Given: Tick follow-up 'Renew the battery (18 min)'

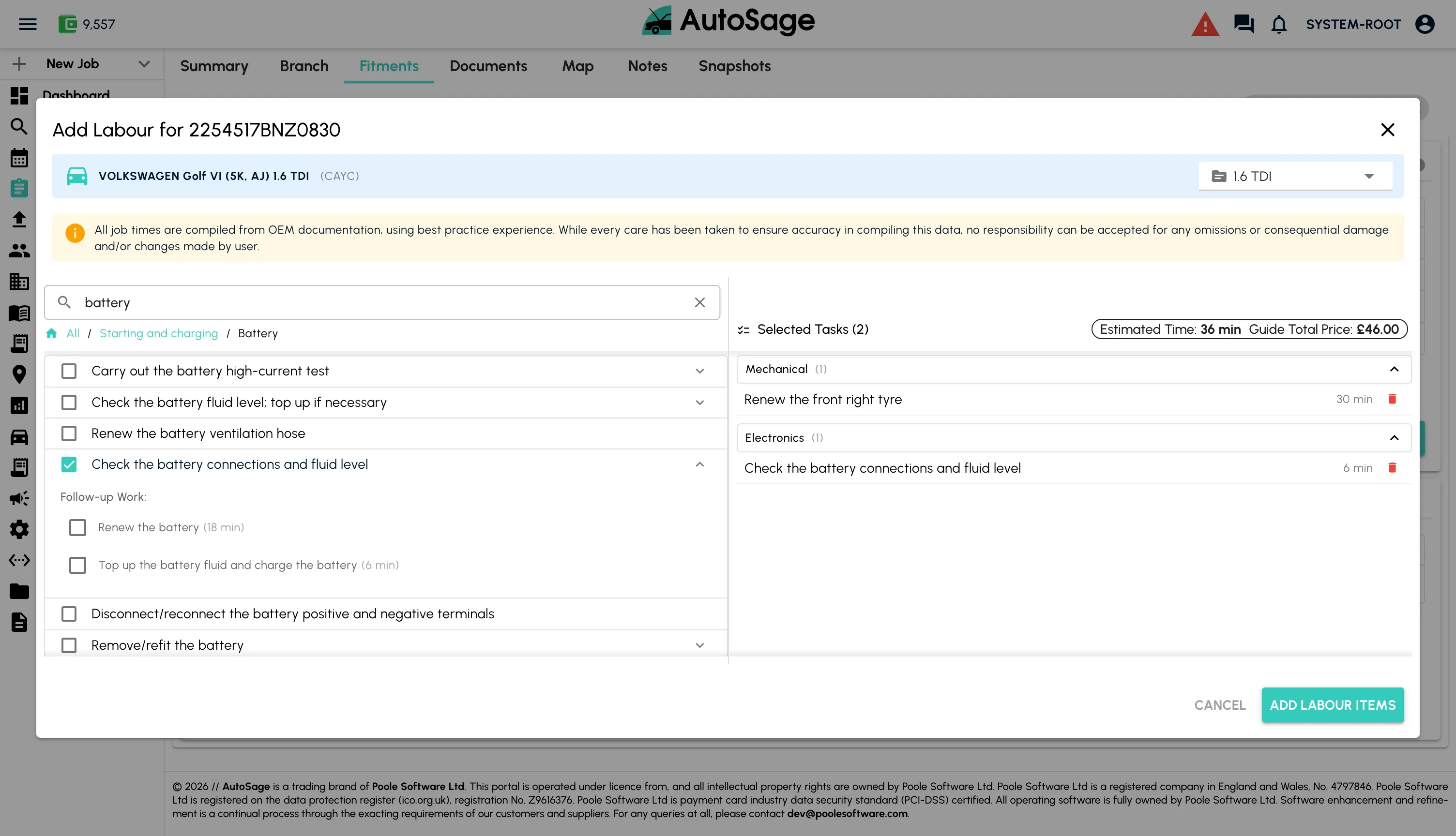Looking at the screenshot, I should point(77,528).
